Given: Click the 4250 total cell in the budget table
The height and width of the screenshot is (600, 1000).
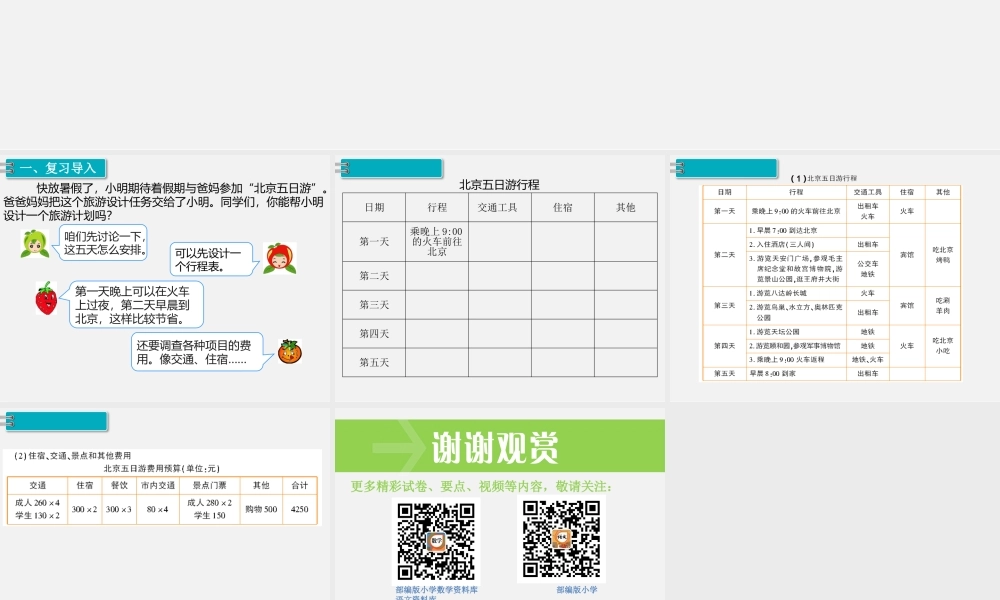Looking at the screenshot, I should tap(299, 509).
